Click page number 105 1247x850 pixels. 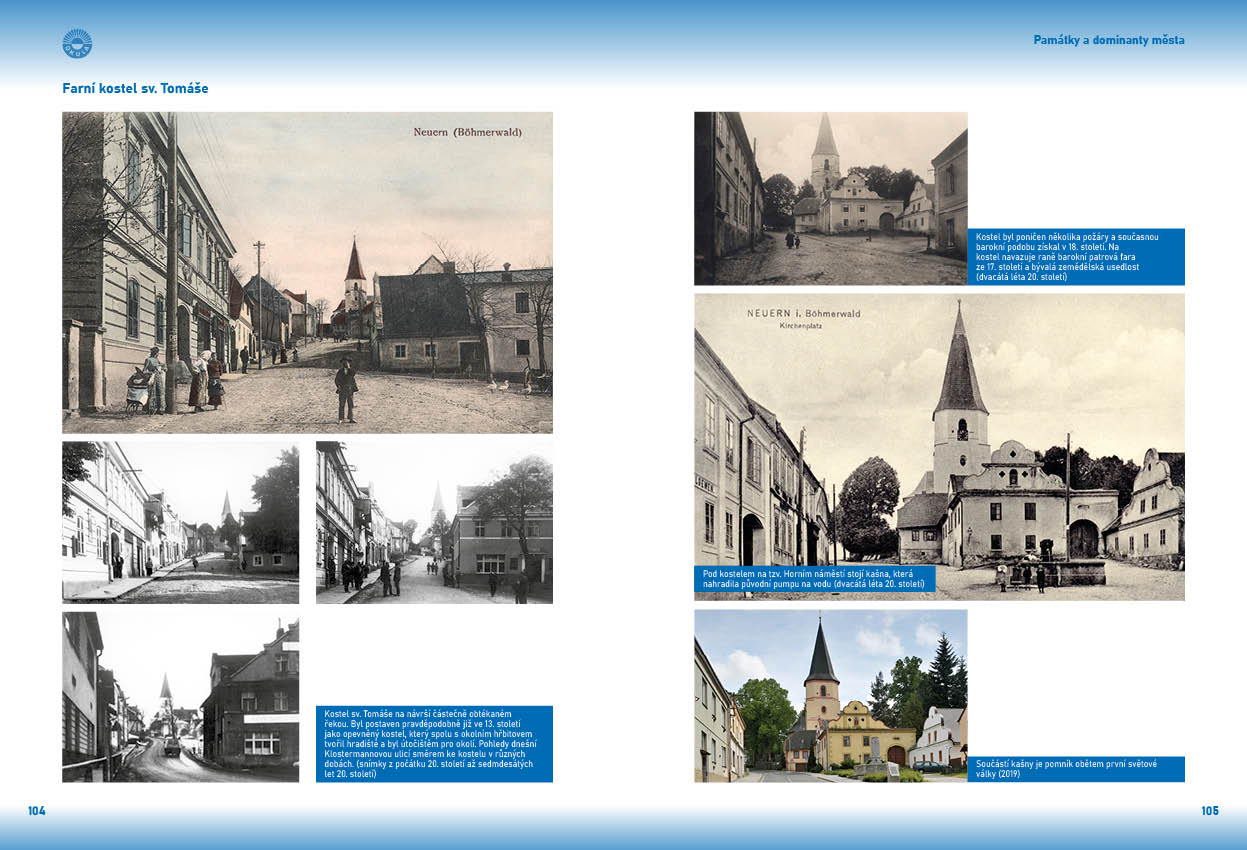click(x=1210, y=811)
